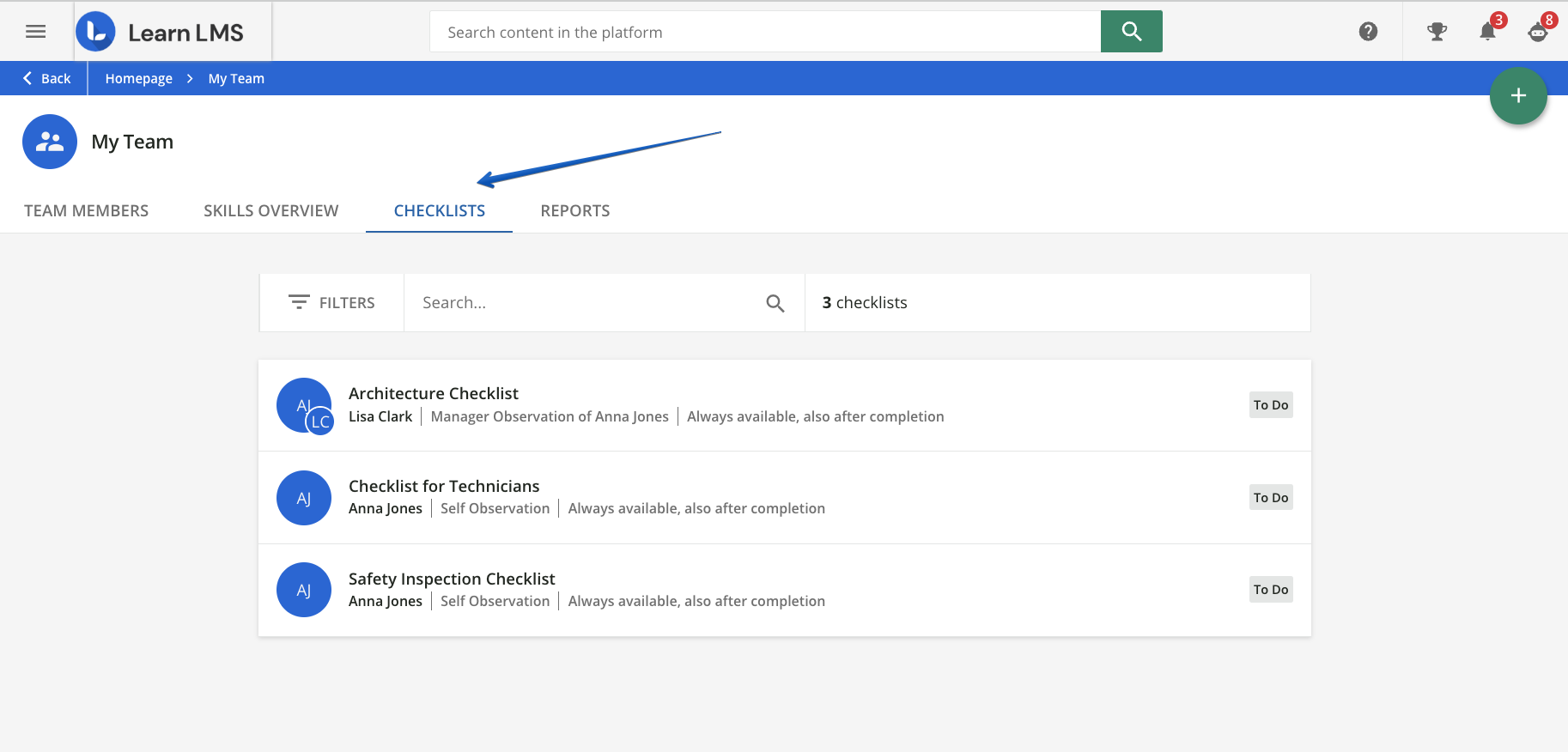
Task: Open the robot assistant icon with badge 8
Action: (x=1538, y=32)
